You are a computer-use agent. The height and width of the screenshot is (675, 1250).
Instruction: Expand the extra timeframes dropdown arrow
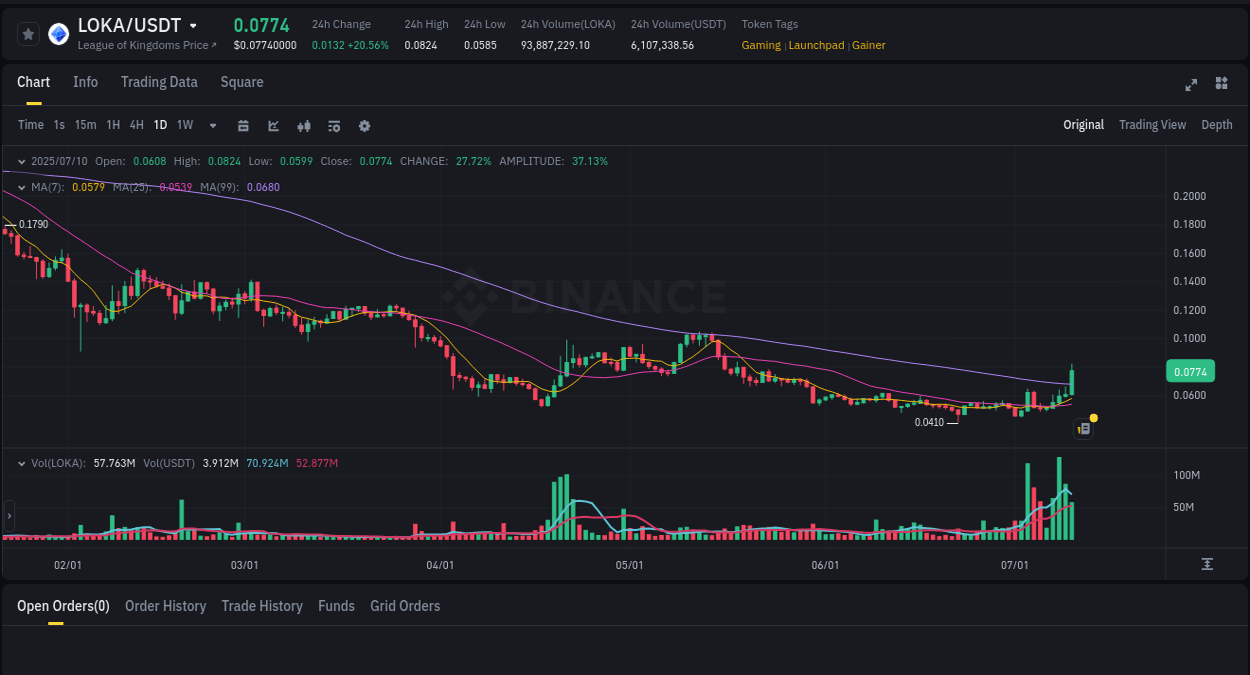pyautogui.click(x=212, y=125)
